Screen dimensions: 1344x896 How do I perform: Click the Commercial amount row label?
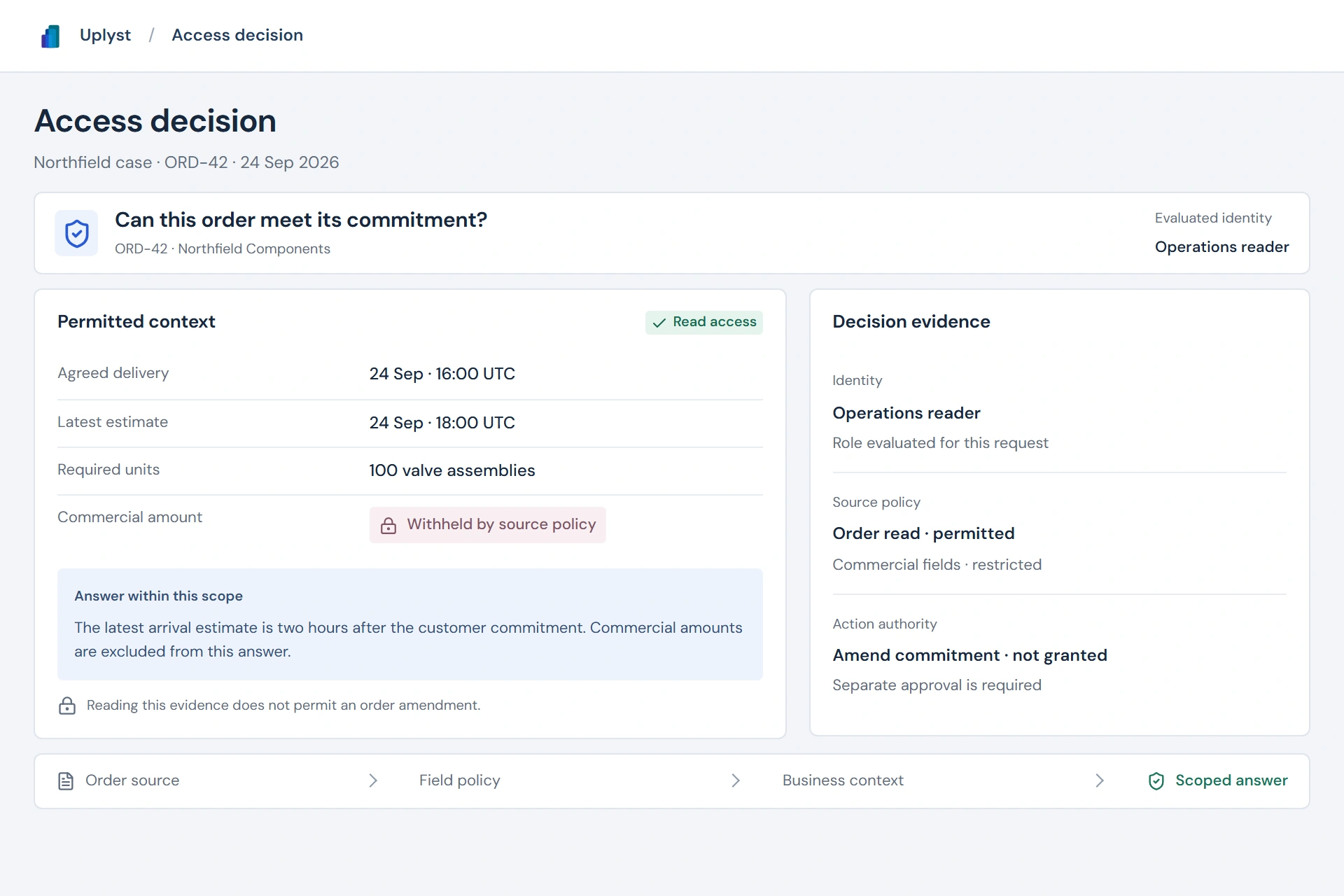[129, 517]
